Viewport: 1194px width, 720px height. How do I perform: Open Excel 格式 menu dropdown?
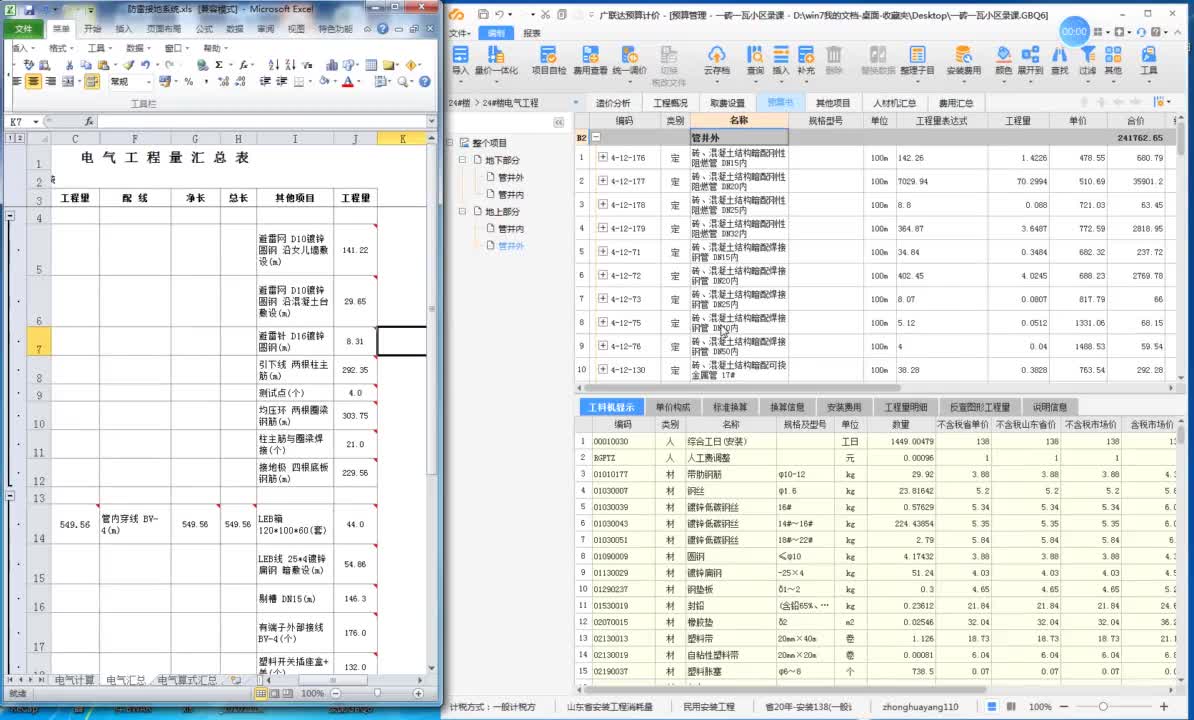coord(61,48)
